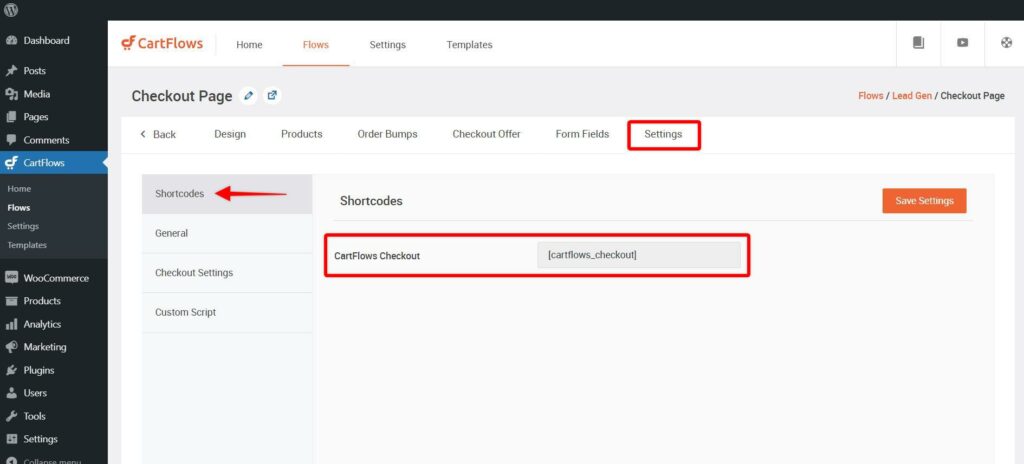Open the video tutorials icon
The height and width of the screenshot is (464, 1024).
tap(963, 42)
